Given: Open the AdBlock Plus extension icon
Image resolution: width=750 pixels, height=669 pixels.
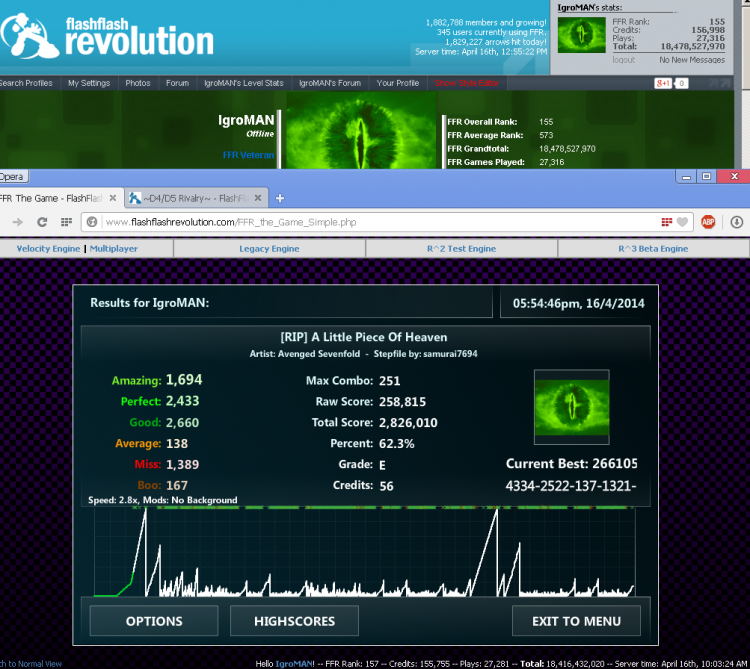Looking at the screenshot, I should pyautogui.click(x=708, y=222).
